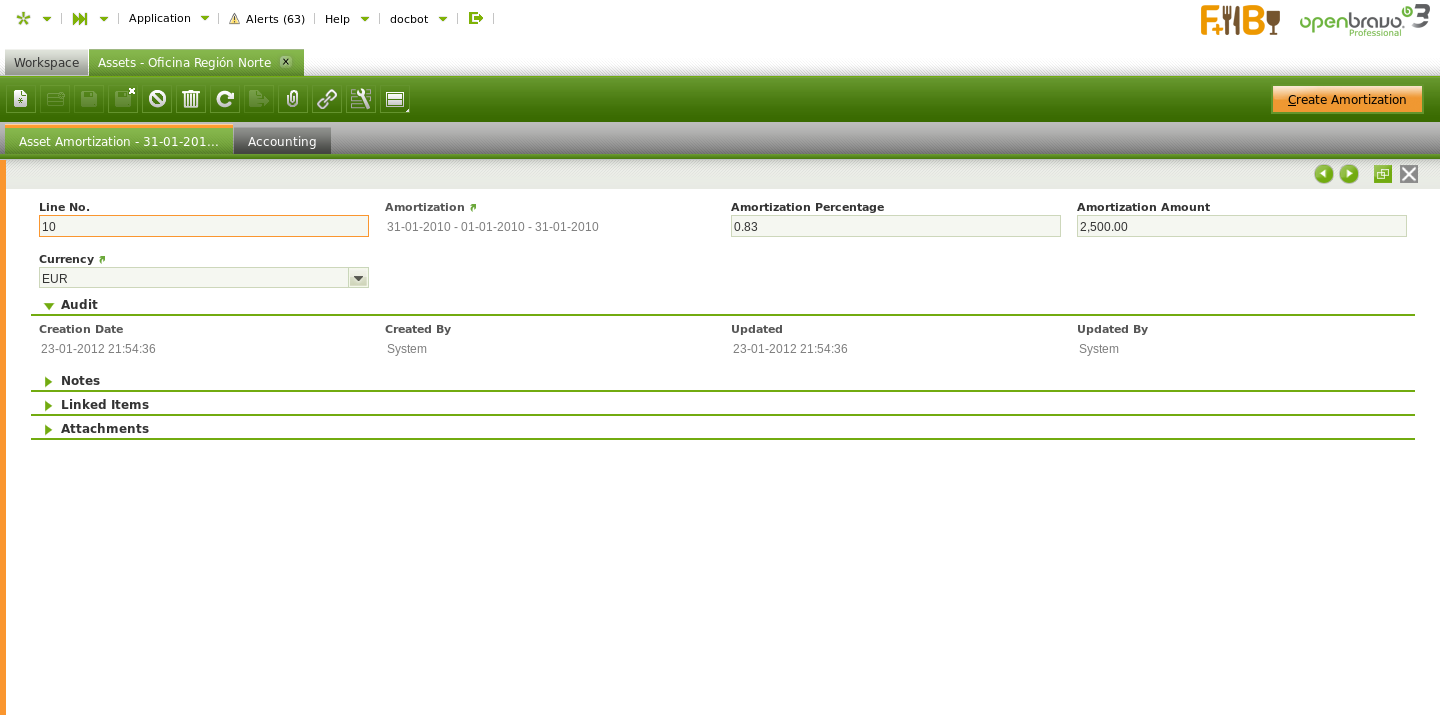The width and height of the screenshot is (1440, 715).
Task: Click into the Line No. field
Action: (x=204, y=227)
